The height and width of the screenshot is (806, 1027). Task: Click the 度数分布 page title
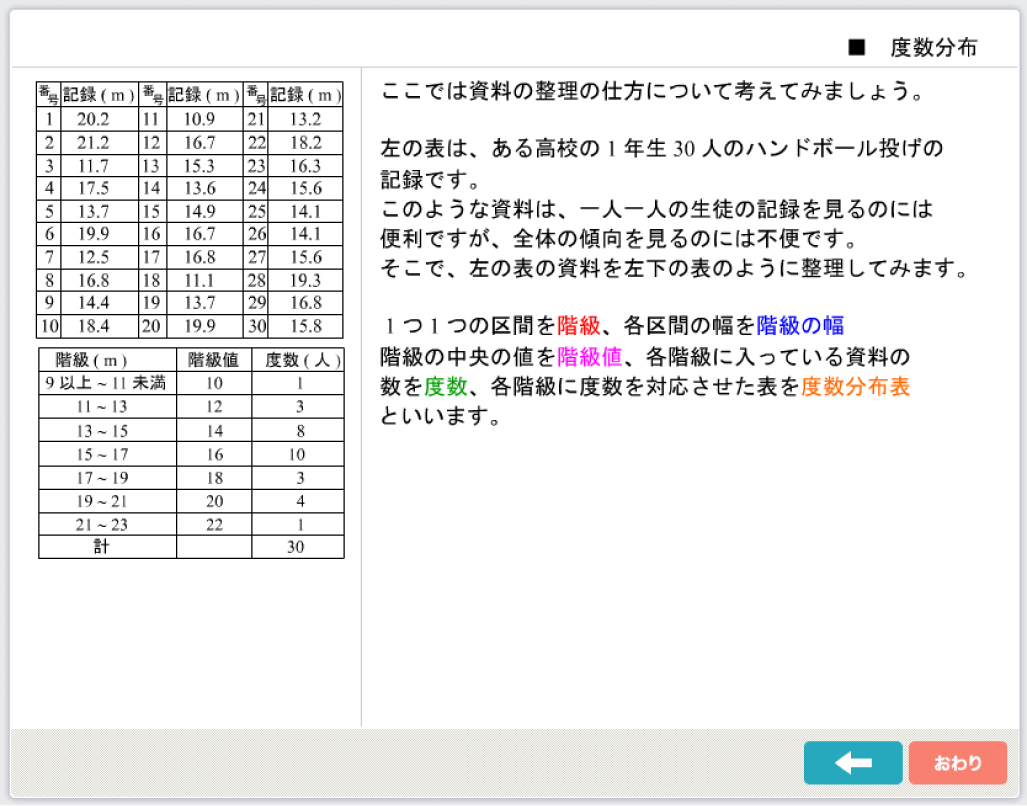[x=933, y=47]
